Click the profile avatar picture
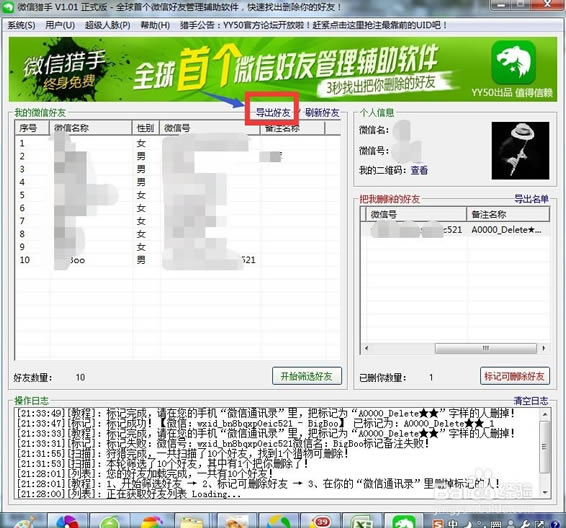566x528 pixels. click(x=520, y=150)
